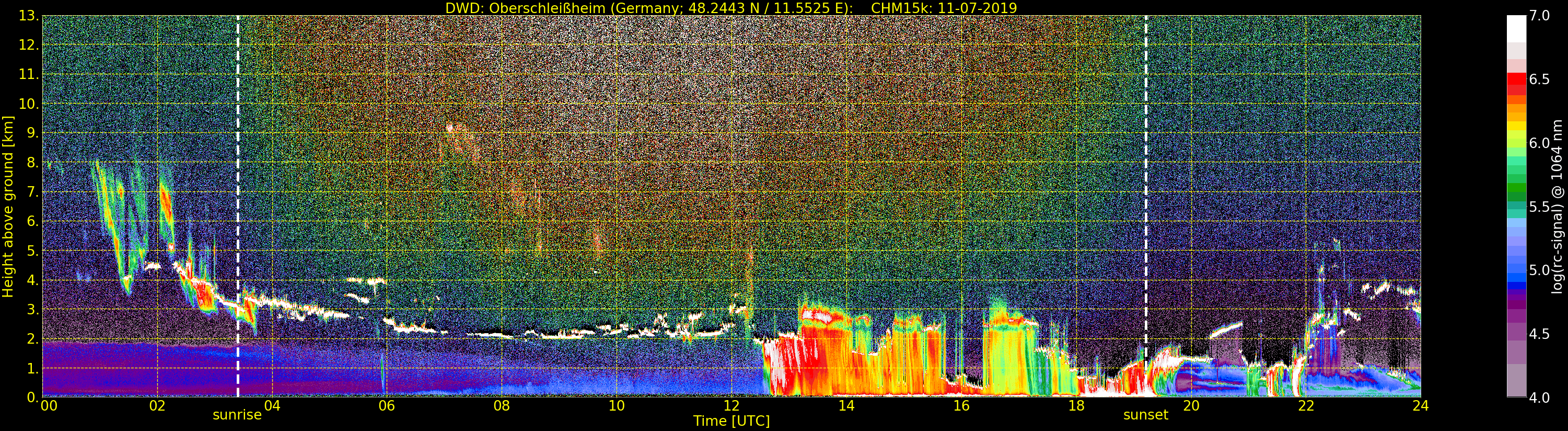Select the white dashed sunrise line
Screen dimensions: 1568x431
237,206
